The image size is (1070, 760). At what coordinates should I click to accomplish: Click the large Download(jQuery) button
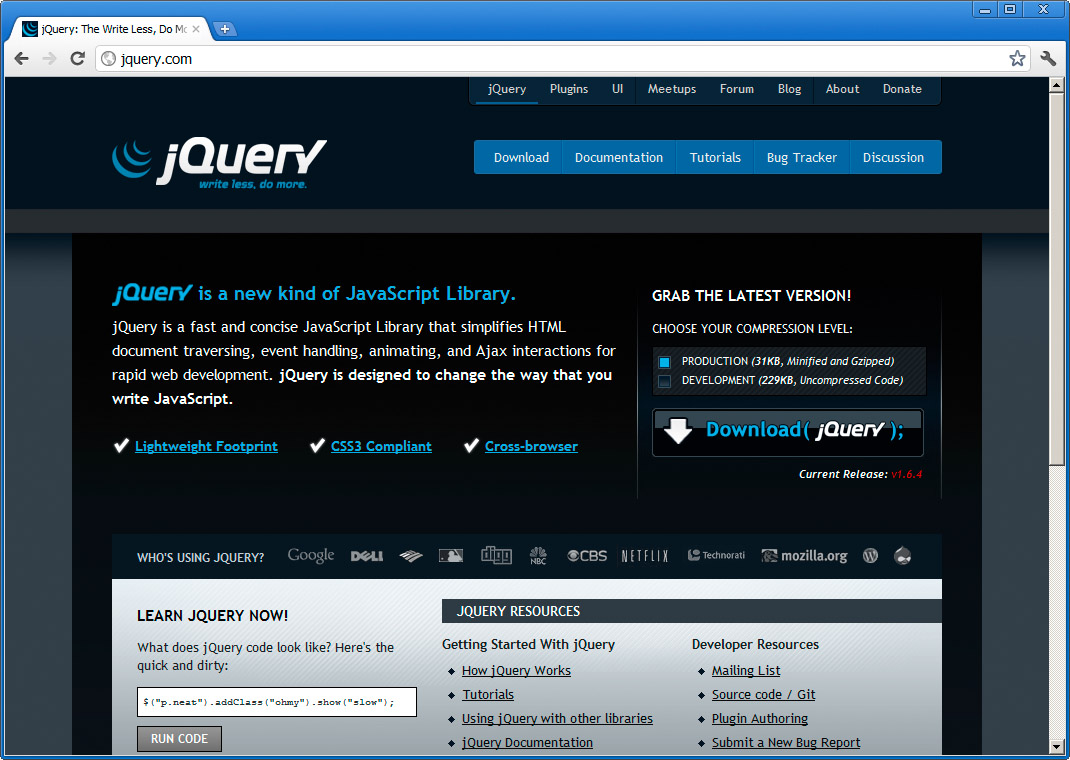[788, 433]
